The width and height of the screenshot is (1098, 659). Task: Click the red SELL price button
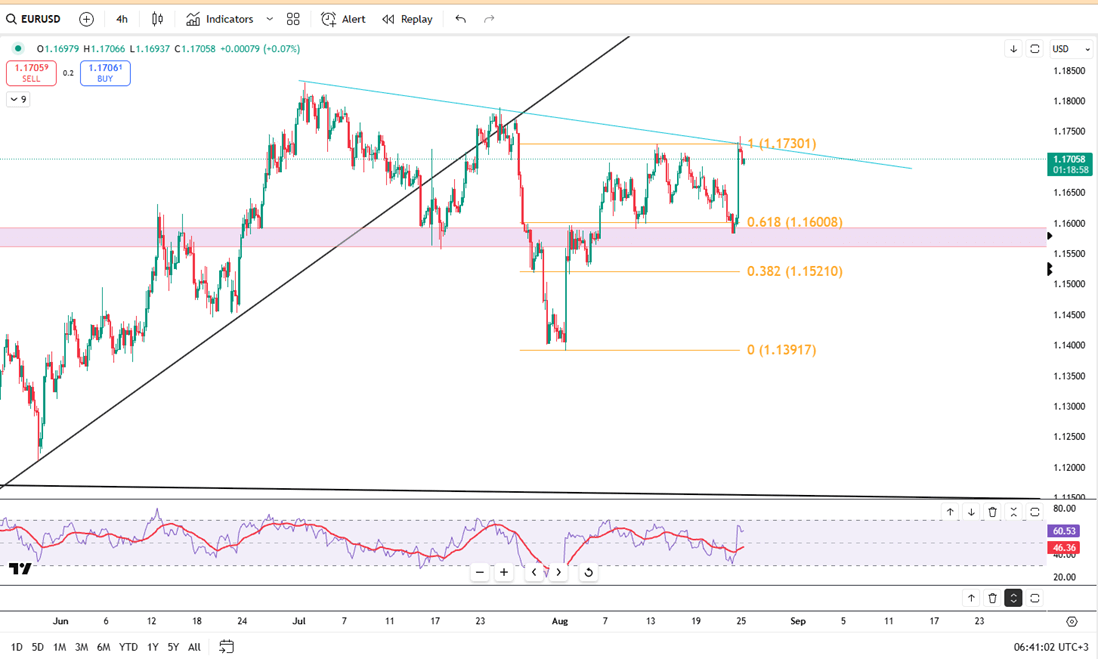click(31, 73)
